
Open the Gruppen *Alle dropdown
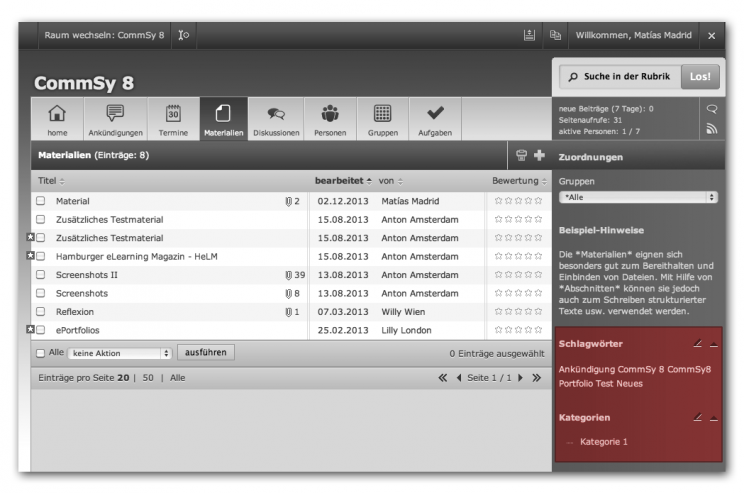click(x=638, y=197)
